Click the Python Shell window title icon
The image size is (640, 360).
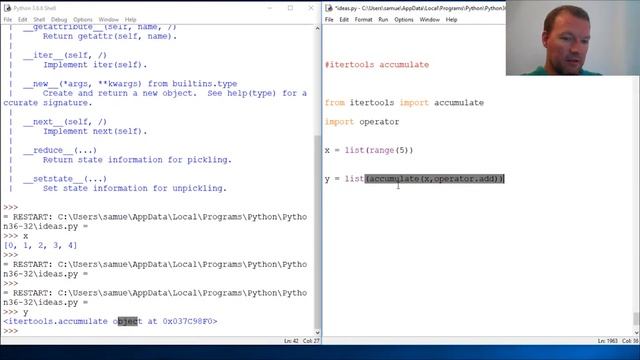click(x=7, y=8)
